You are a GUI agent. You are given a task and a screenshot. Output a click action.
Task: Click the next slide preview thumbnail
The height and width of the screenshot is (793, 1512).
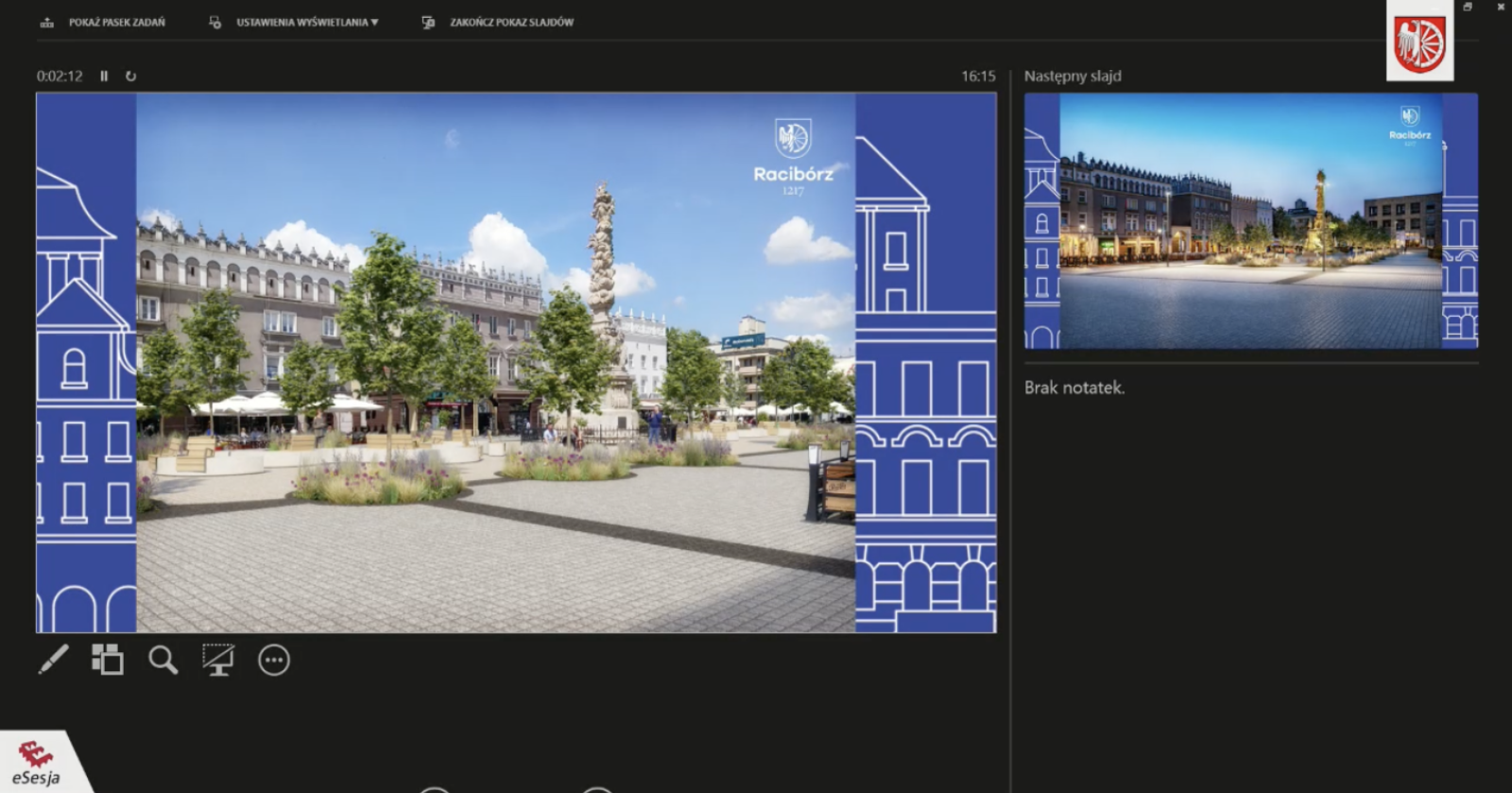[1251, 221]
